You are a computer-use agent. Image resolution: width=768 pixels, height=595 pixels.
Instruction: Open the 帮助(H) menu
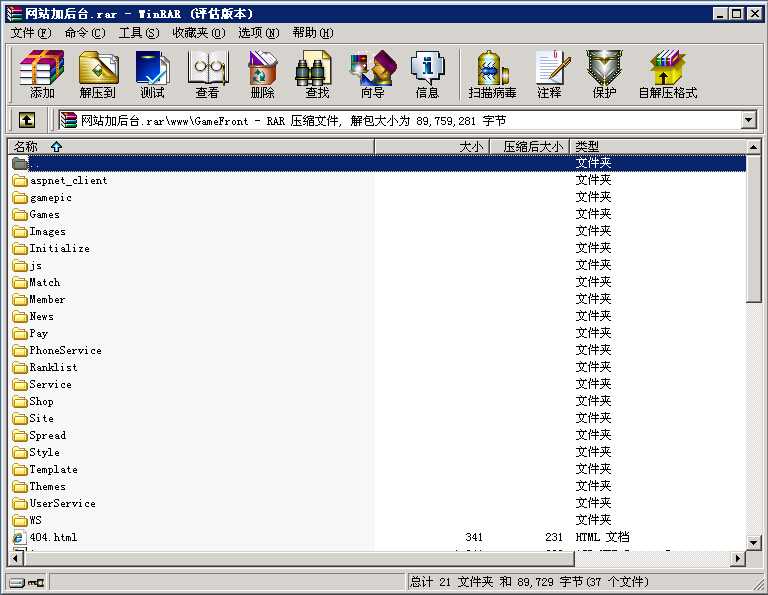click(x=312, y=33)
